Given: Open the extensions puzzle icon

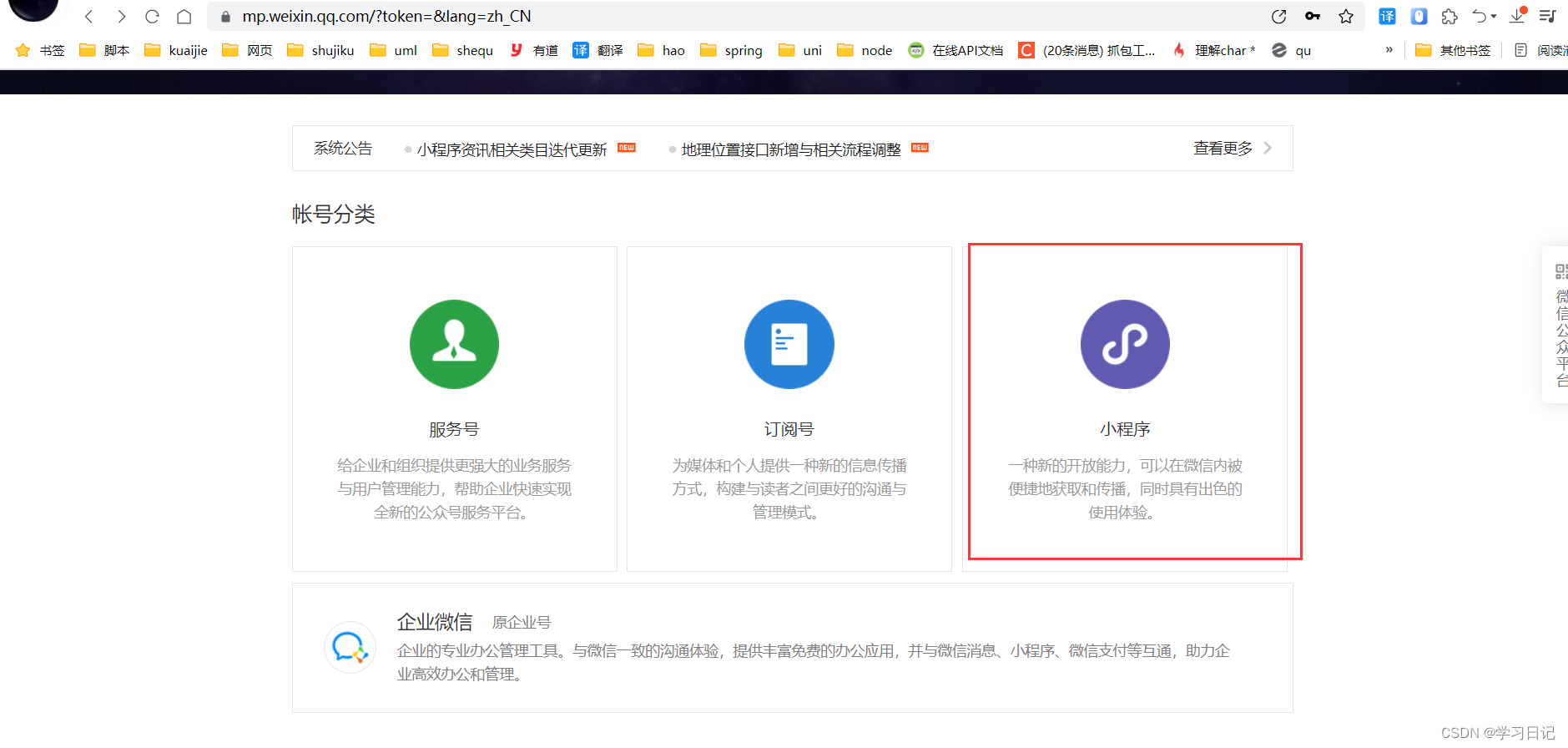Looking at the screenshot, I should 1450,17.
